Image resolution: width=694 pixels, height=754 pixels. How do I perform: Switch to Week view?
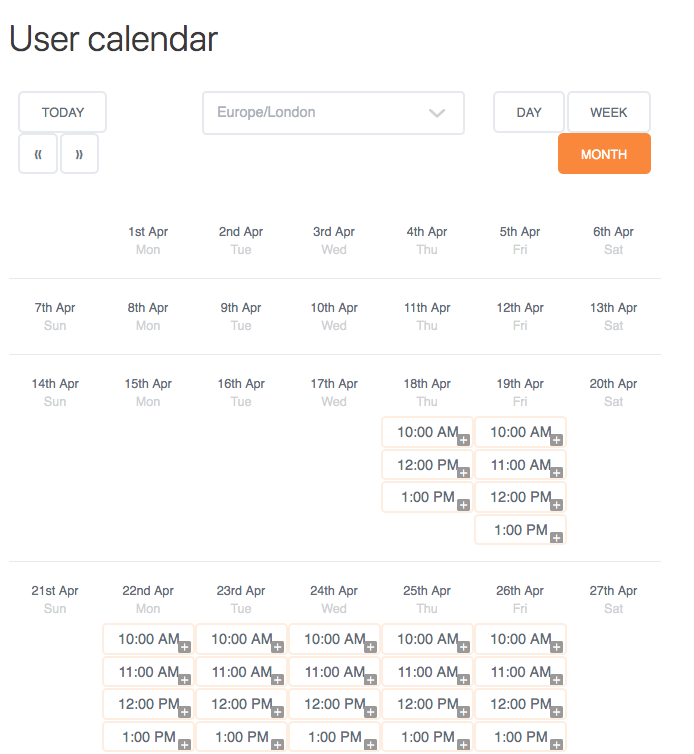pyautogui.click(x=609, y=112)
